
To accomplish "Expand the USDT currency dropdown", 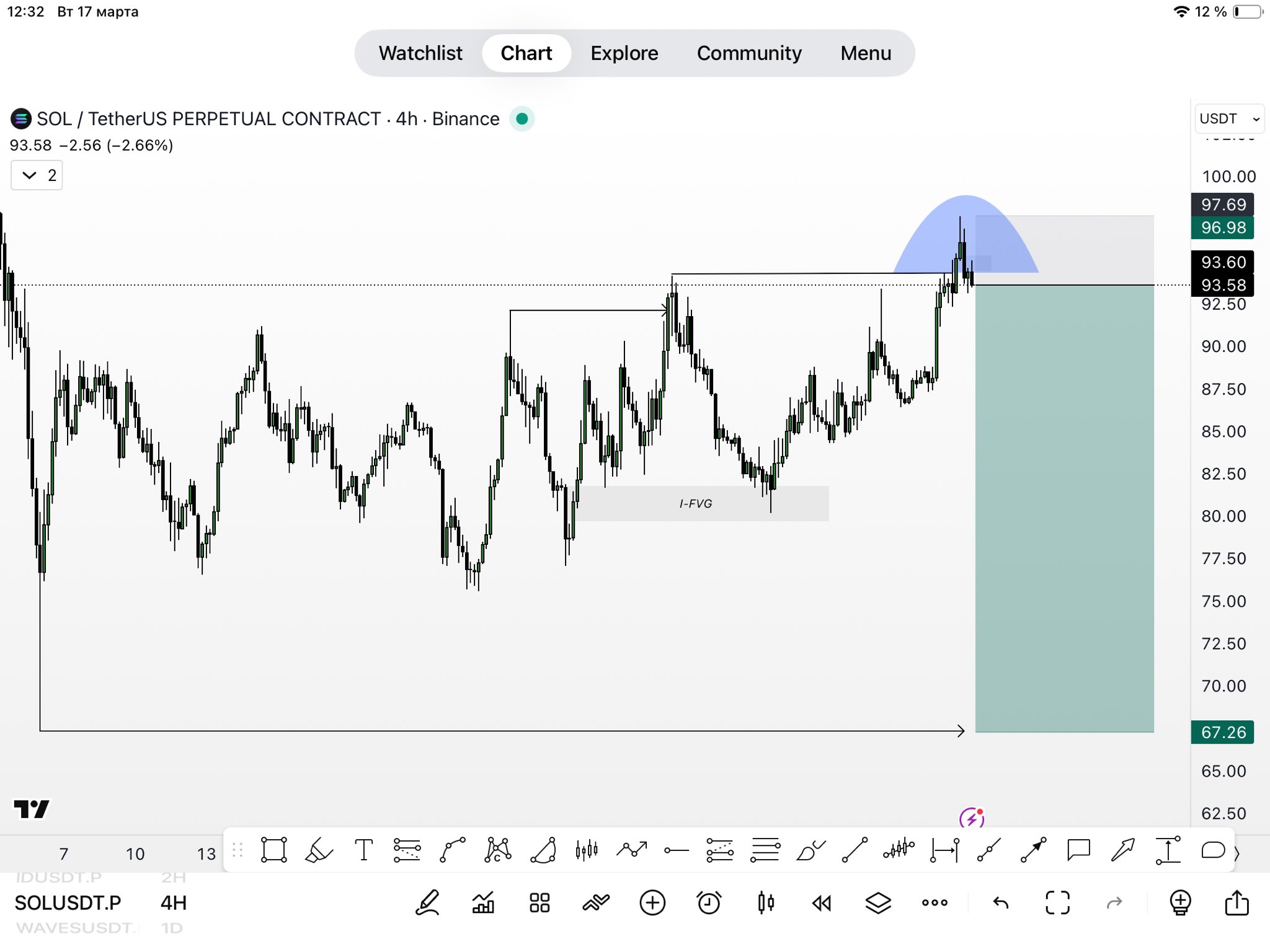I will click(1229, 118).
